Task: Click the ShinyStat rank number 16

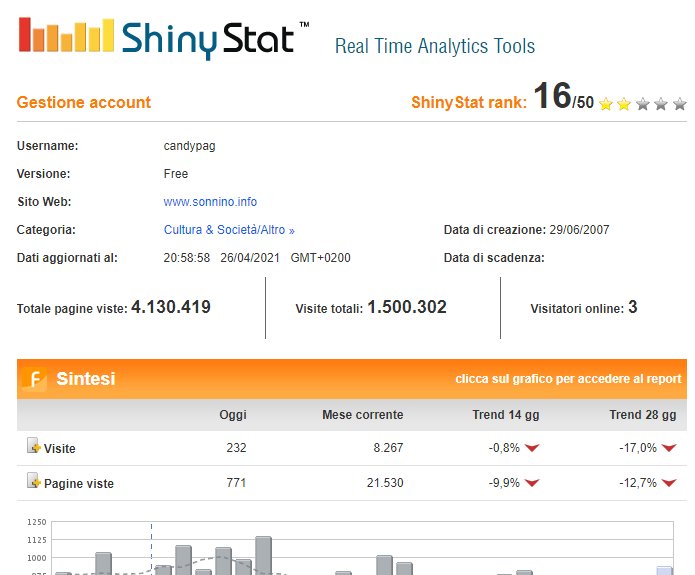Action: click(x=552, y=95)
